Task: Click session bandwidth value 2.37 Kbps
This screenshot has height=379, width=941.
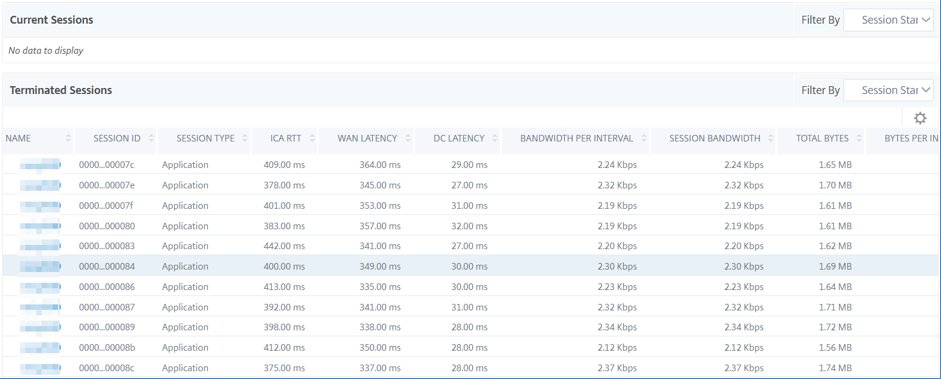Action: point(744,368)
